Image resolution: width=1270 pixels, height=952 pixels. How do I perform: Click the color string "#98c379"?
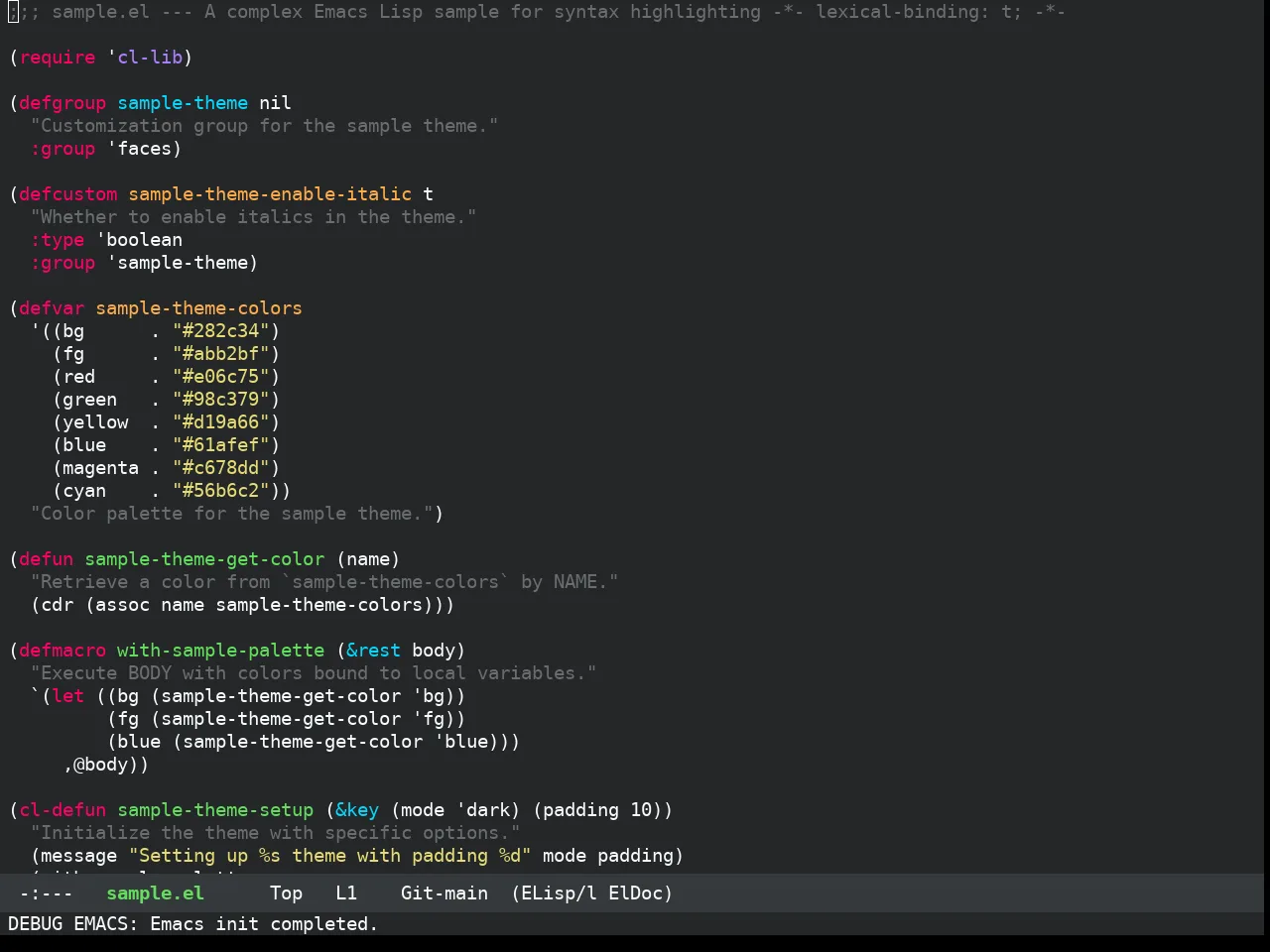click(221, 400)
